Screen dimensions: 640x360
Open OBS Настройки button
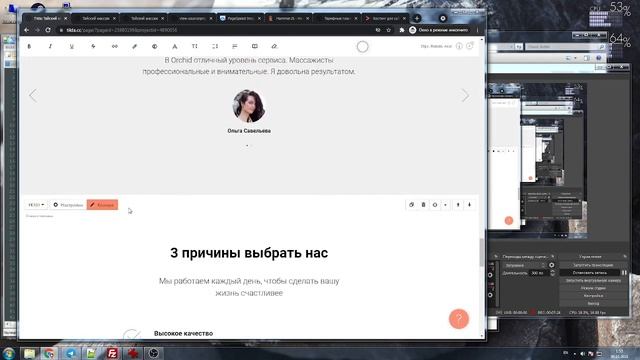[593, 296]
